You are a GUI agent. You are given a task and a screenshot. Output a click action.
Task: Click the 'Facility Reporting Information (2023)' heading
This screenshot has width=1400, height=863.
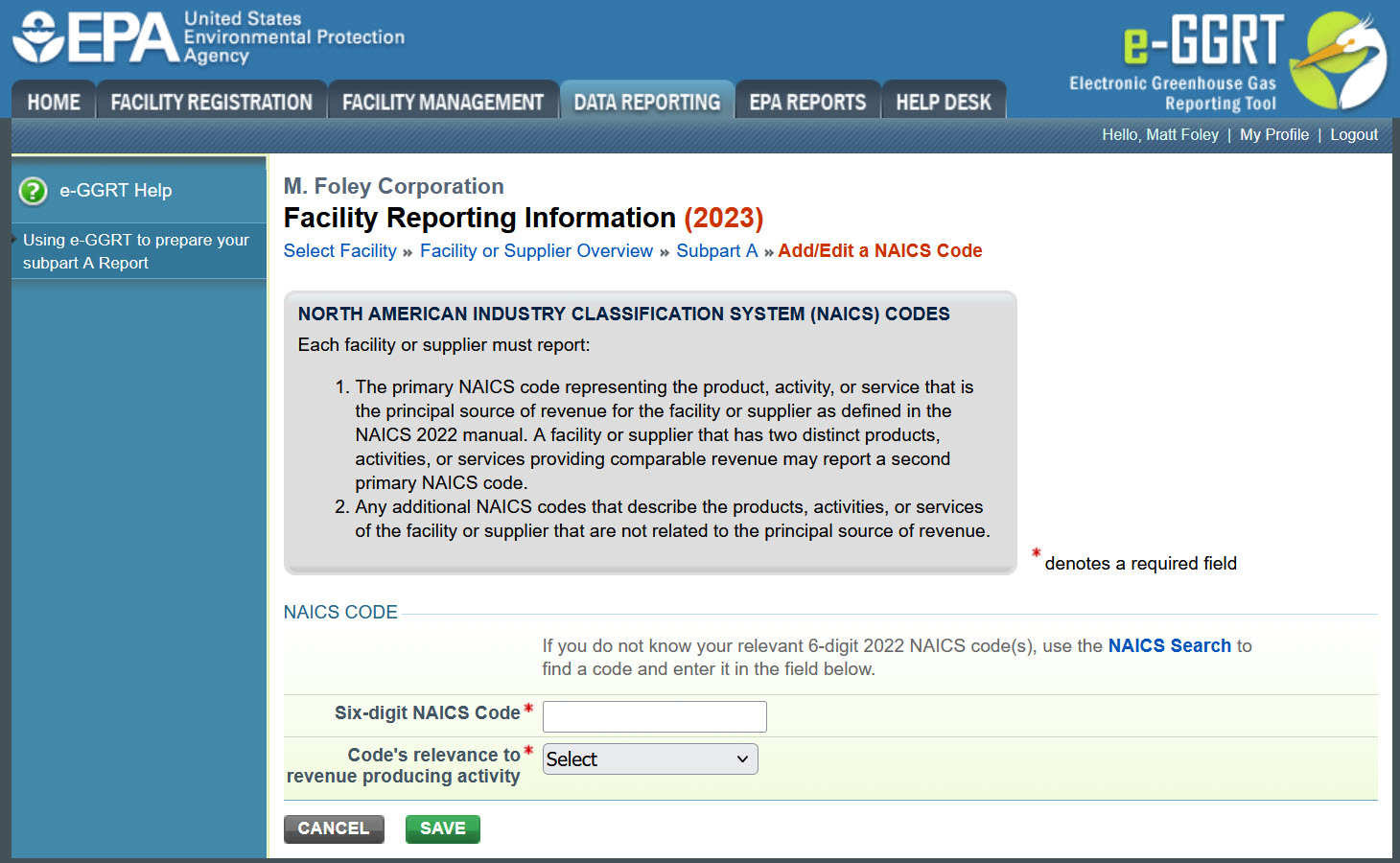coord(524,219)
